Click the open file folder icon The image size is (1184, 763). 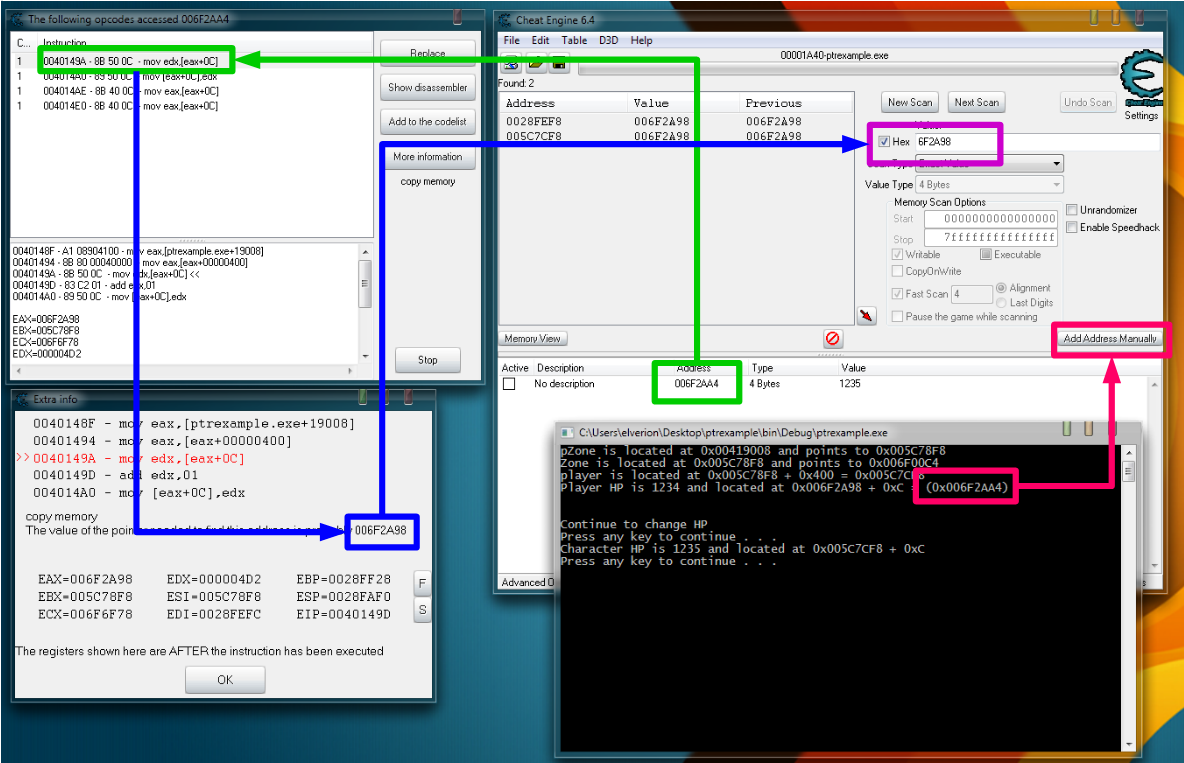click(536, 64)
